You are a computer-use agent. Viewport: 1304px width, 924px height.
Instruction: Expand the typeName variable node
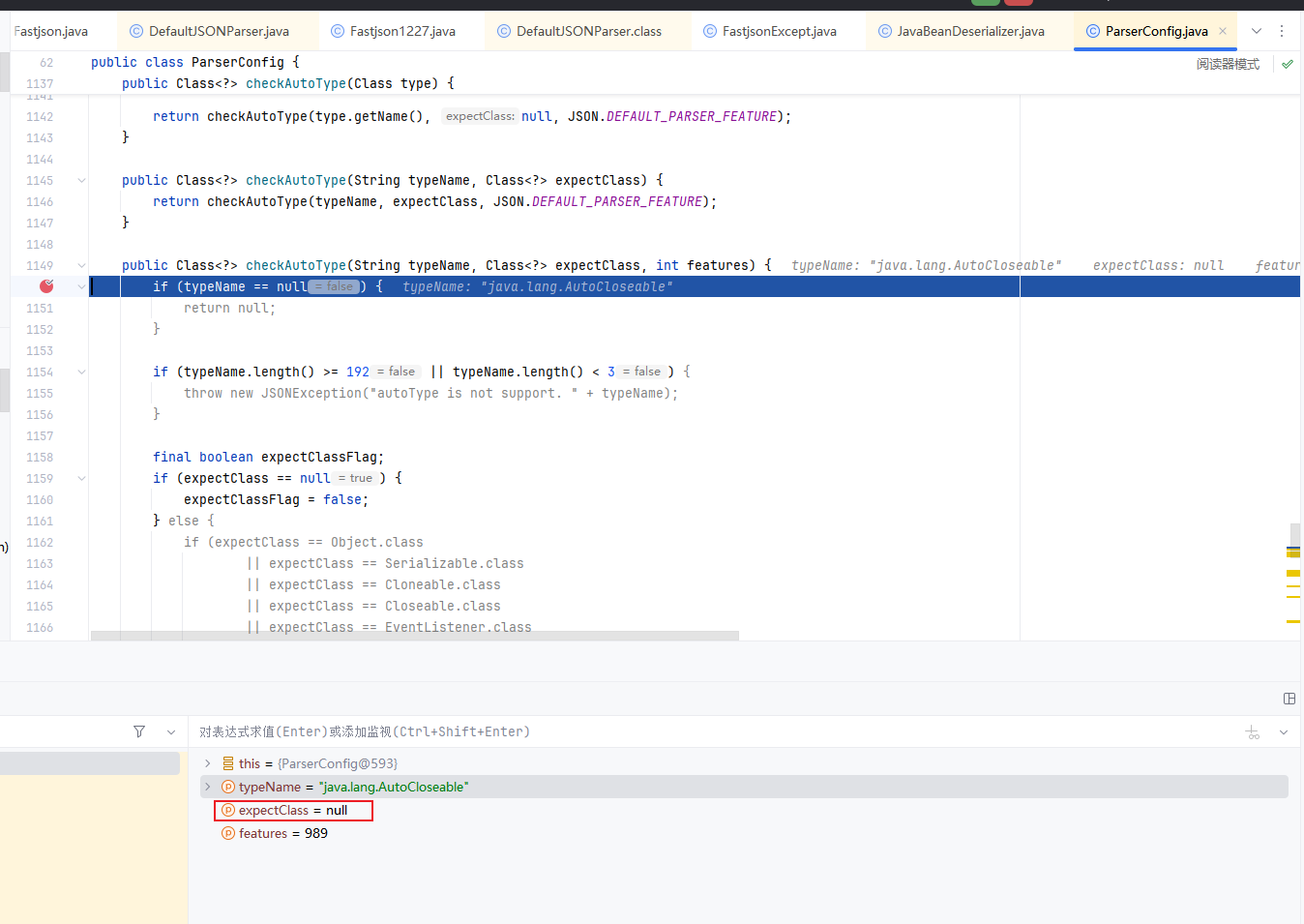(x=207, y=787)
